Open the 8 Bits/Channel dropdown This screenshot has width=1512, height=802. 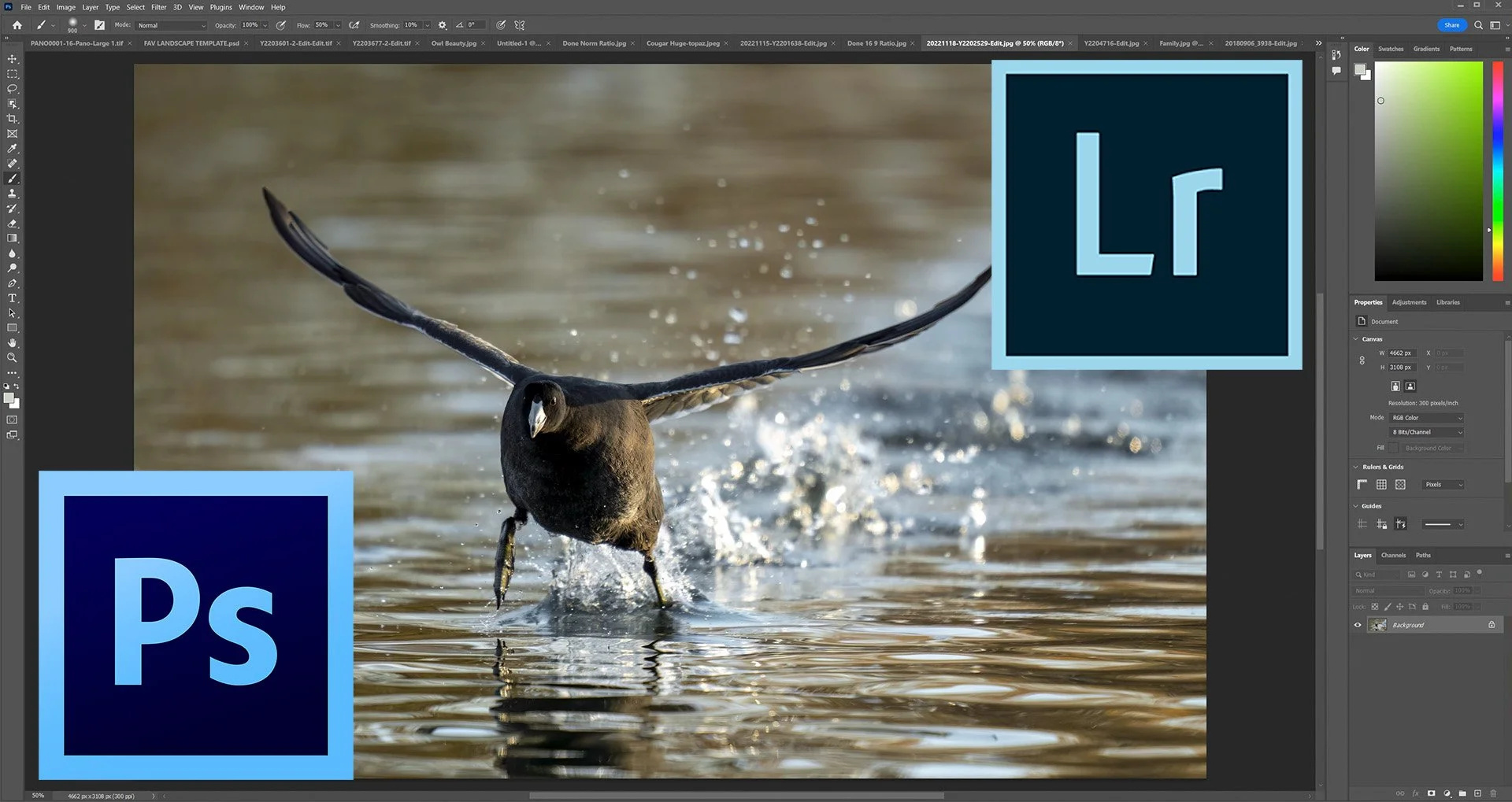[x=1427, y=432]
